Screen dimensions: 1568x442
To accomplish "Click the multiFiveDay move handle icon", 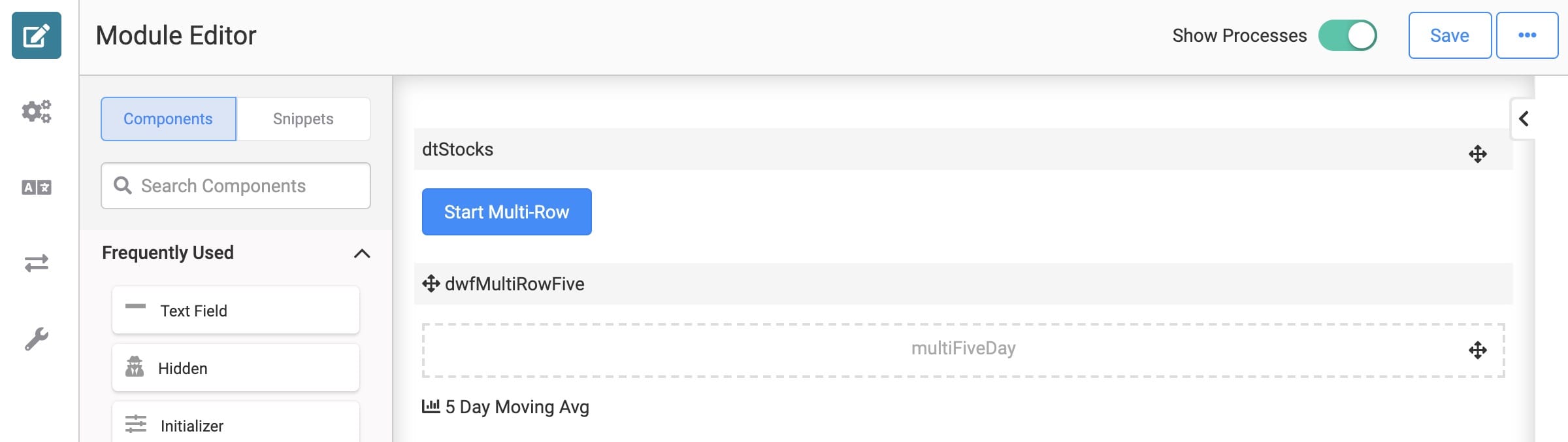I will coord(1477,350).
